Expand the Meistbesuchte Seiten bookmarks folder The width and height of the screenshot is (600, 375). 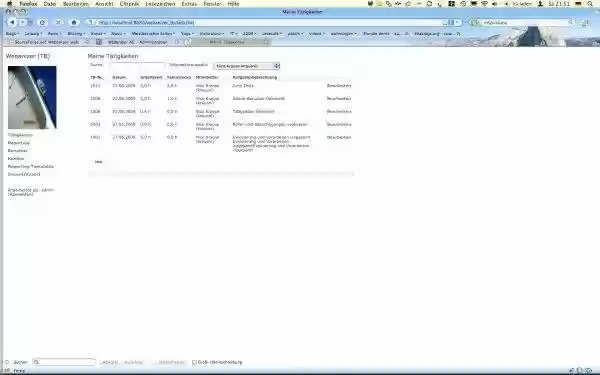(153, 34)
